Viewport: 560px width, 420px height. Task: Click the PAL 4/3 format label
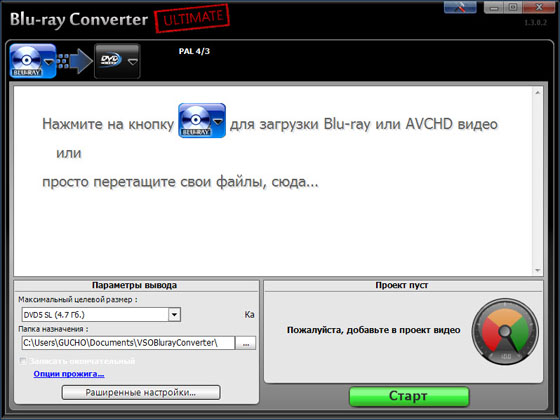point(194,51)
